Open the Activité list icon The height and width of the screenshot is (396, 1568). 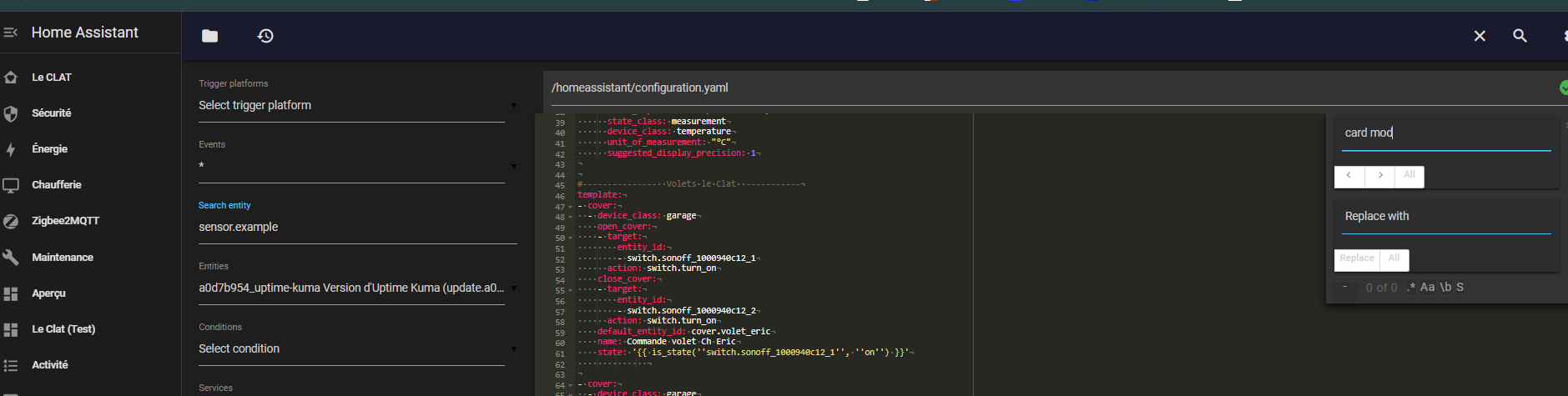(11, 365)
